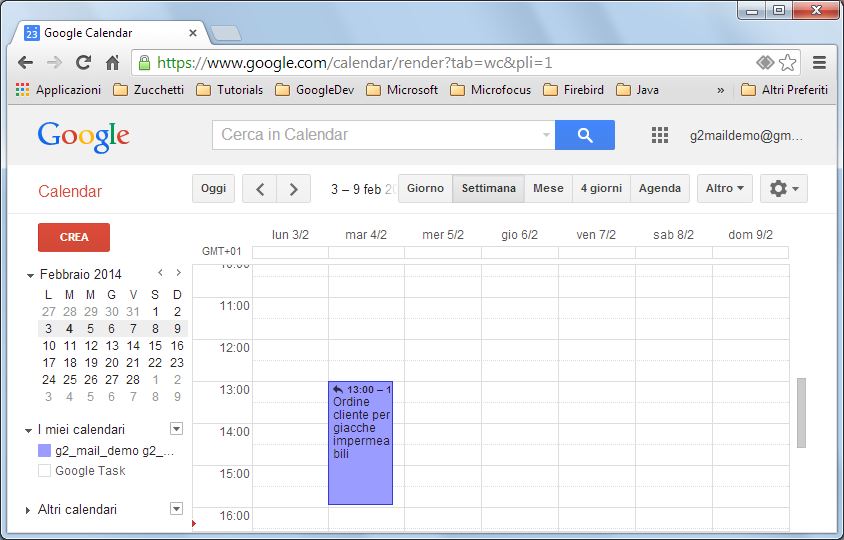Toggle the Google Task calendar checkbox
The height and width of the screenshot is (540, 844).
45,471
